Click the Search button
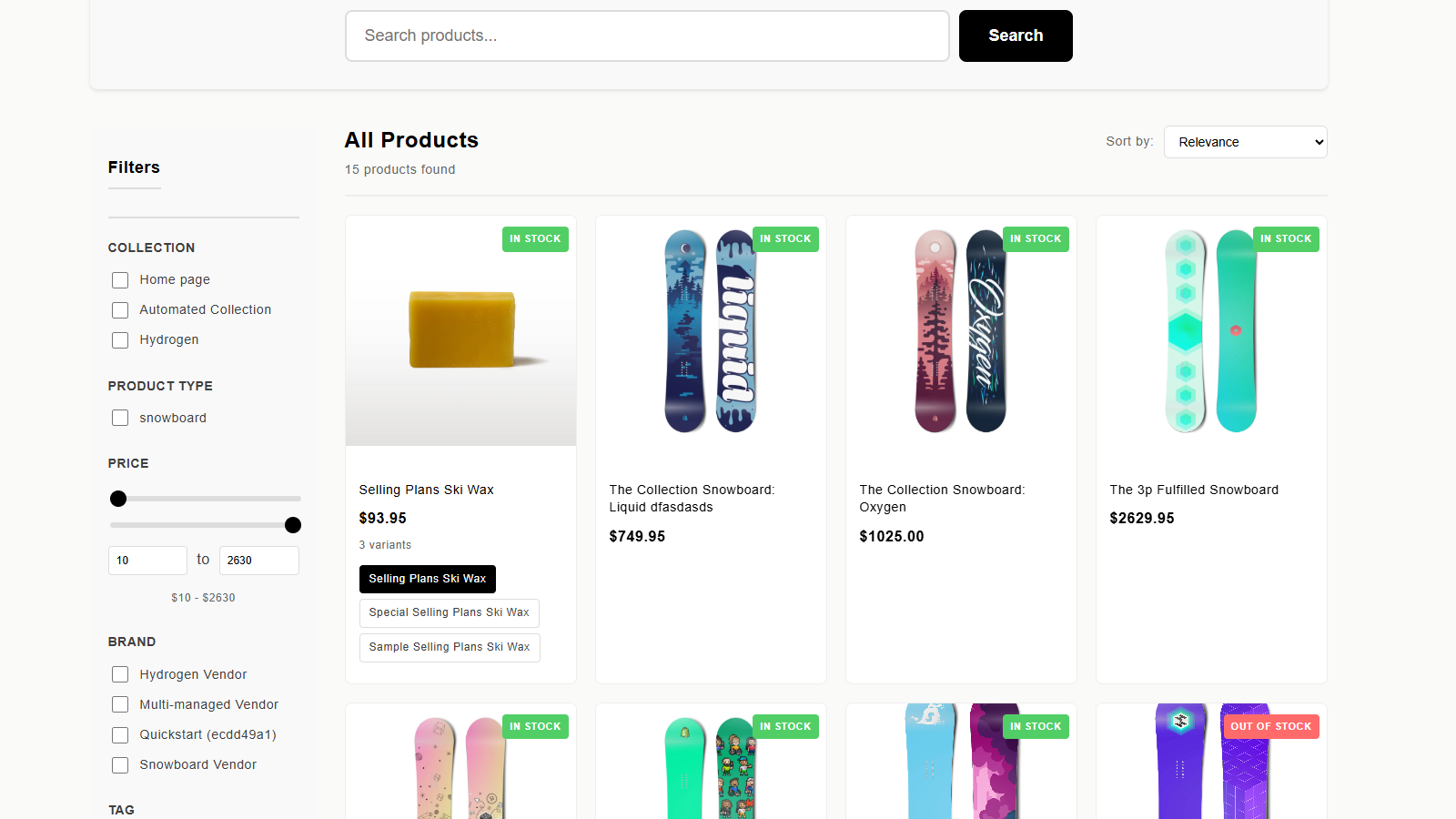Image resolution: width=1456 pixels, height=819 pixels. point(1015,35)
